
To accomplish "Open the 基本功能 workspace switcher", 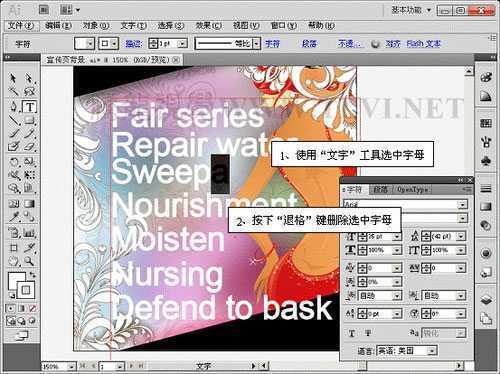I will 411,10.
